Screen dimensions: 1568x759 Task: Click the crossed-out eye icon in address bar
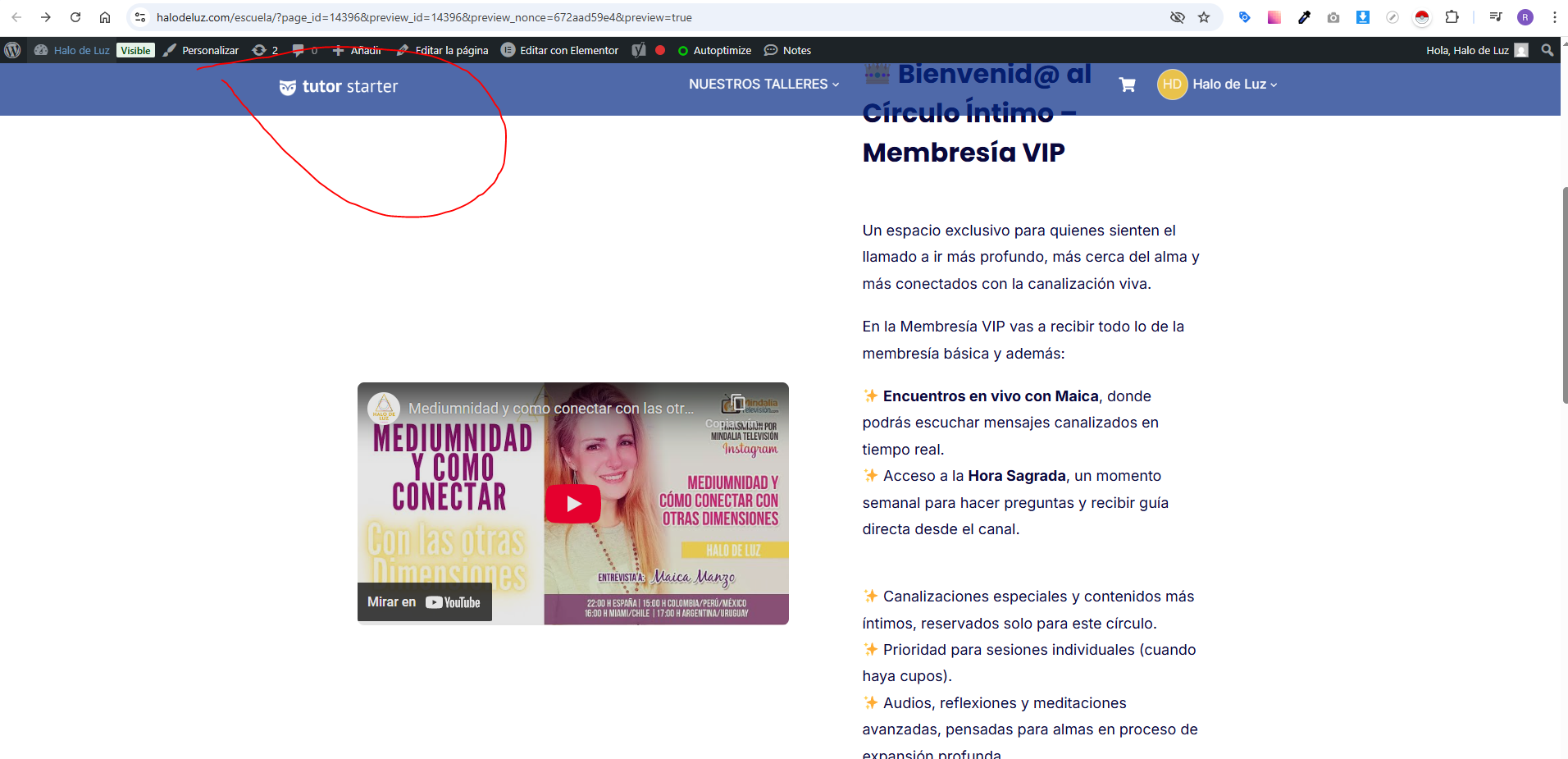point(1177,17)
